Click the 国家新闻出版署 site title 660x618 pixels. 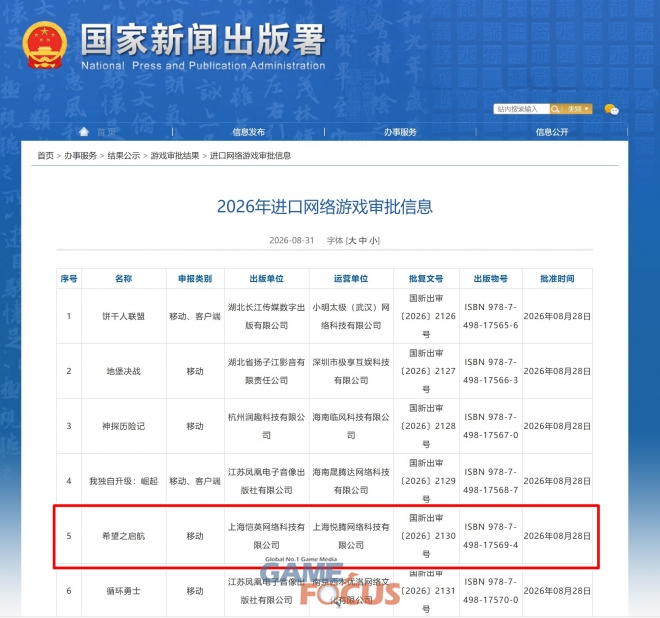click(x=203, y=40)
